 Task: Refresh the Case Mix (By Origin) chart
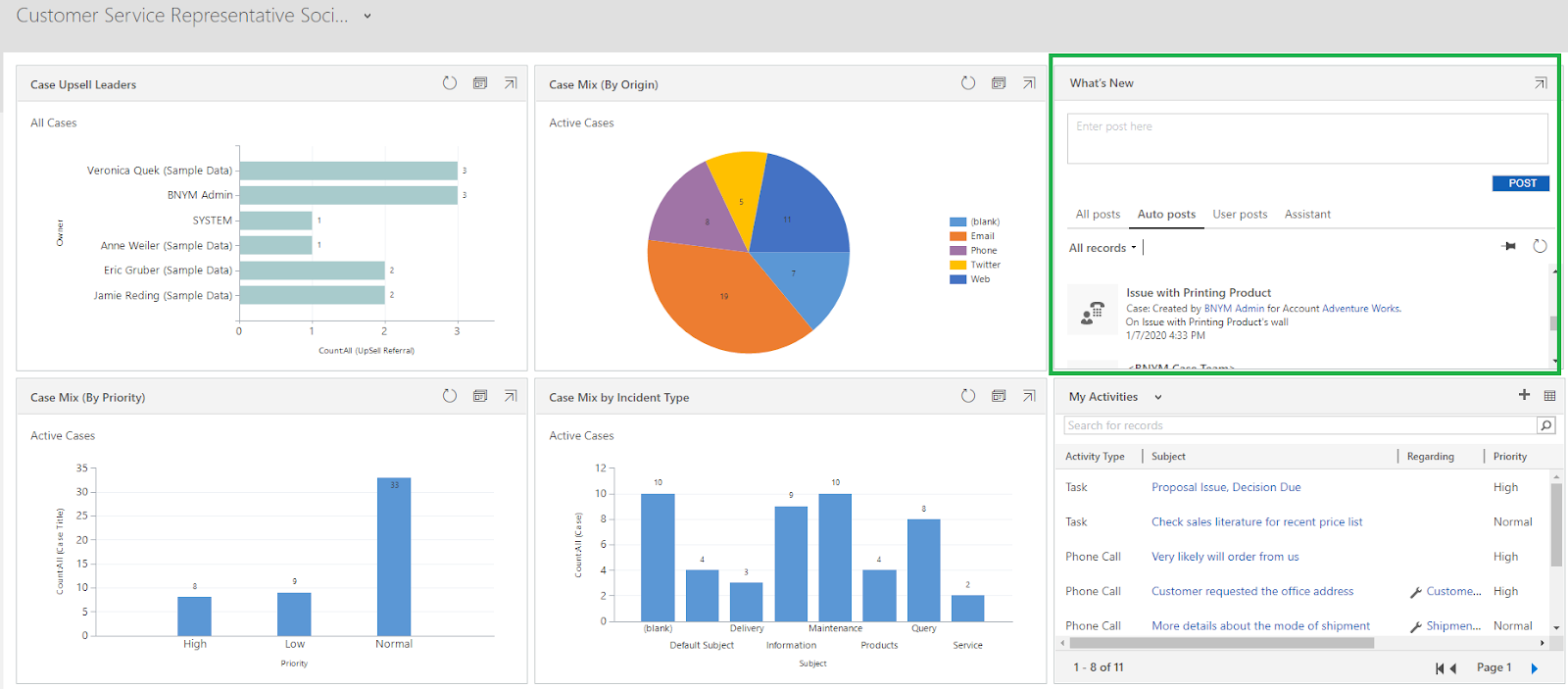[968, 83]
